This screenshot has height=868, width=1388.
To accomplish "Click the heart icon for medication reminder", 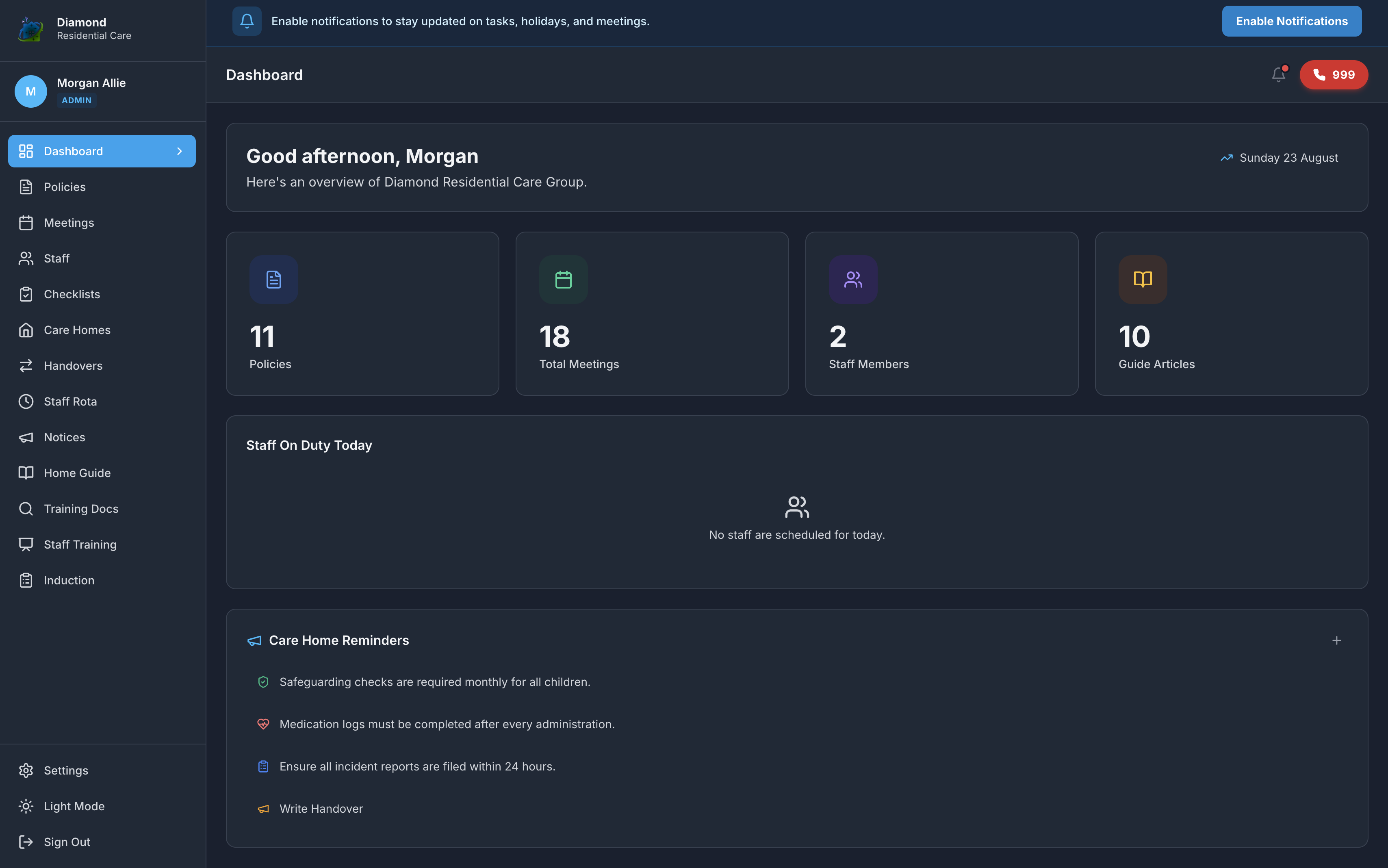I will [263, 724].
